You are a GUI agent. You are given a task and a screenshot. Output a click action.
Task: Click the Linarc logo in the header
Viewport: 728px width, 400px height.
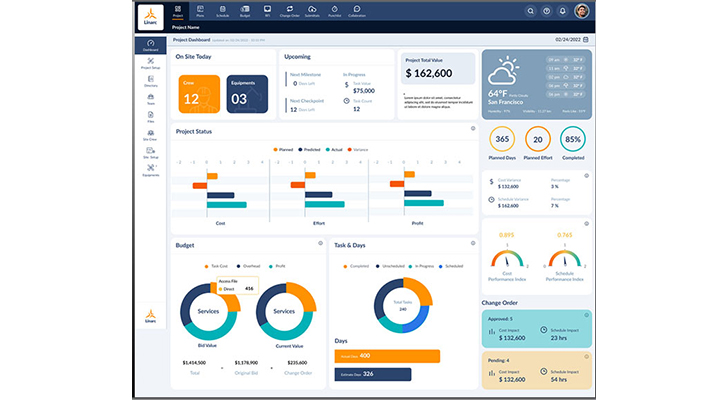[150, 17]
